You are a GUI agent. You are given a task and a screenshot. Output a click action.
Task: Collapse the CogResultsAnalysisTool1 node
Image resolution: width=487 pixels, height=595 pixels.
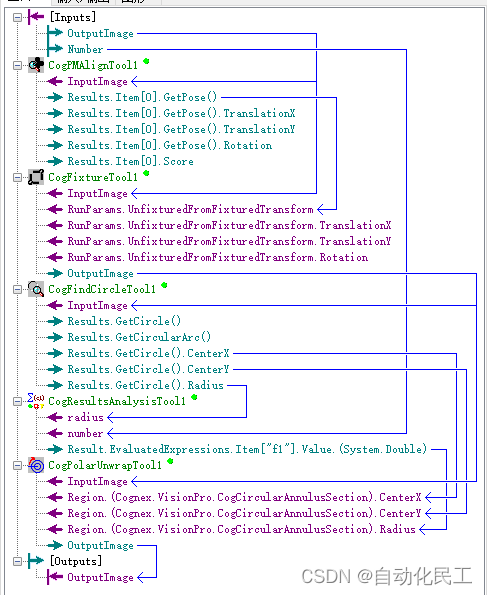pos(17,401)
